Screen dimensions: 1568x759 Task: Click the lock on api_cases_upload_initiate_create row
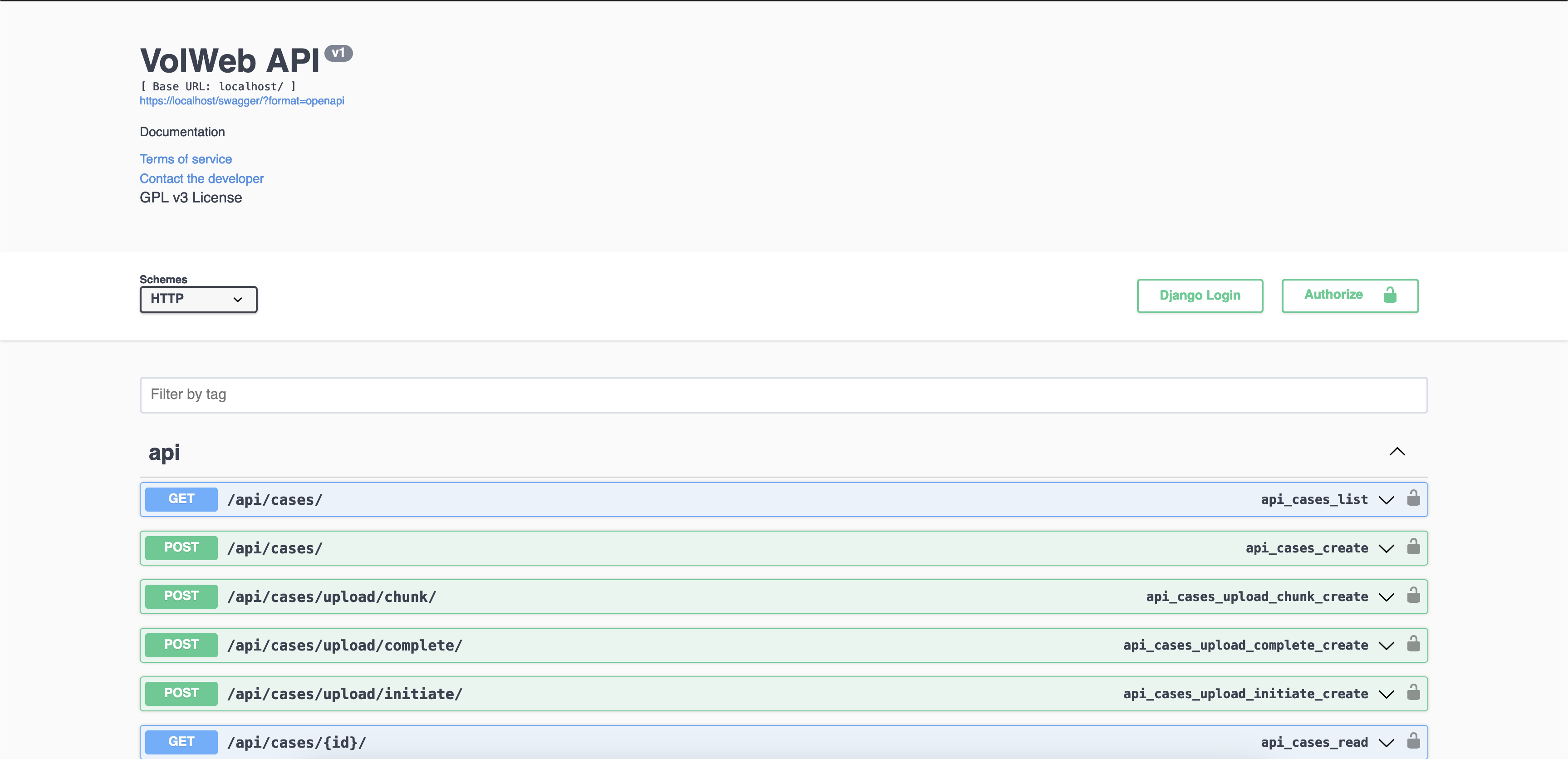(1413, 693)
